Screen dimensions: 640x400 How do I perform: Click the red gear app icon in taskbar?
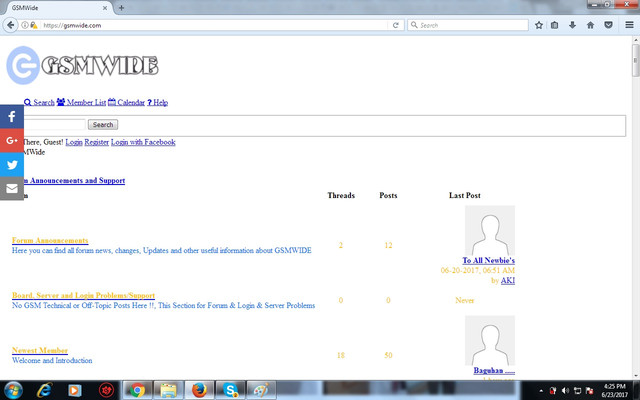point(106,390)
